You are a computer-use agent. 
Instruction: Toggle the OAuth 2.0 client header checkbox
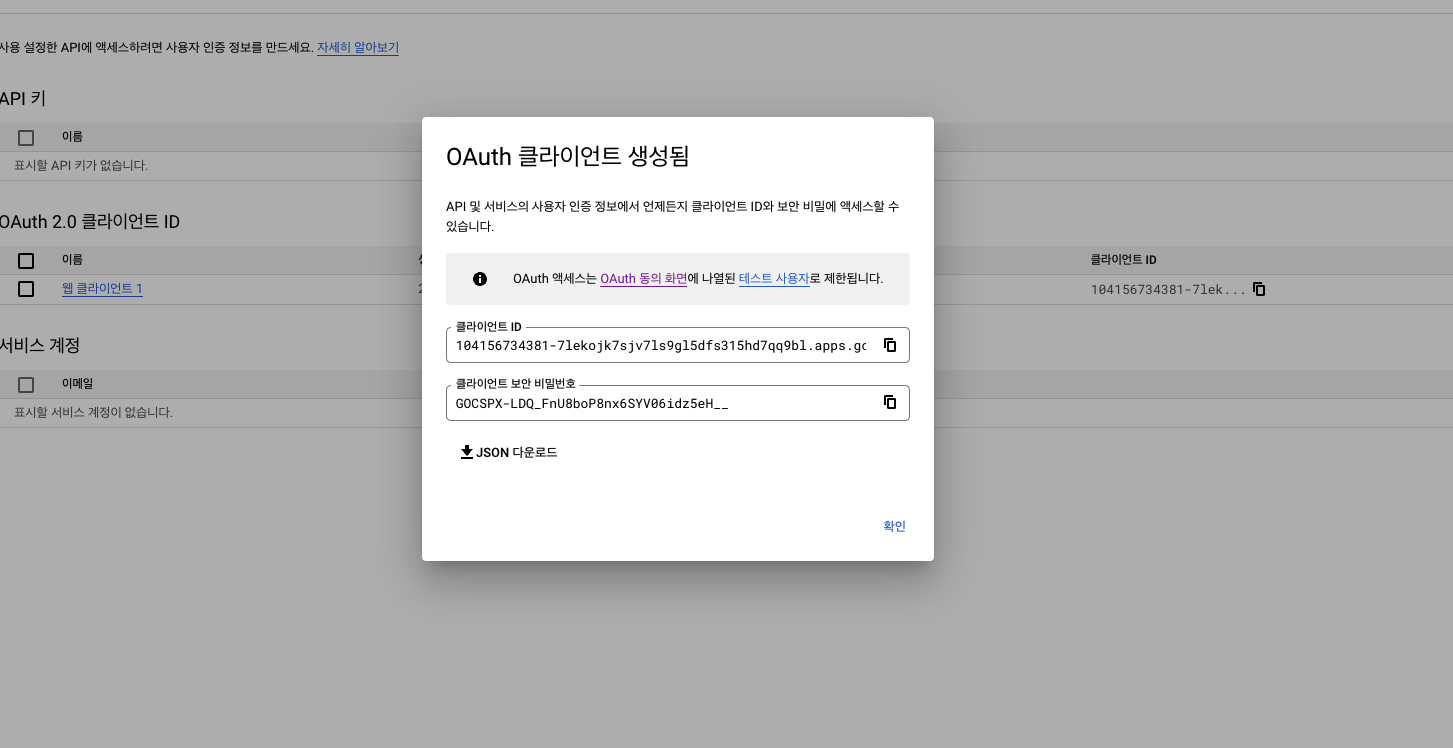(26, 260)
